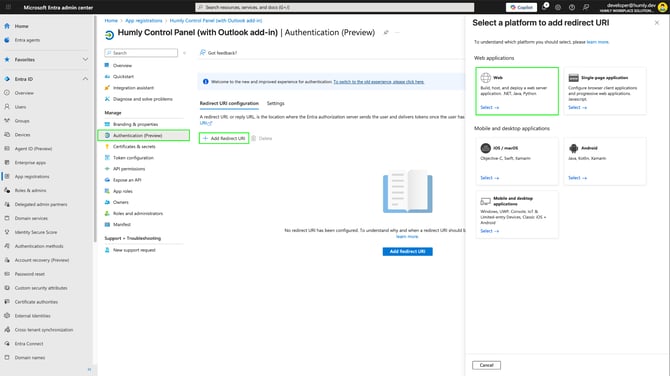The image size is (670, 376).
Task: Select the Android platform
Action: [x=605, y=161]
